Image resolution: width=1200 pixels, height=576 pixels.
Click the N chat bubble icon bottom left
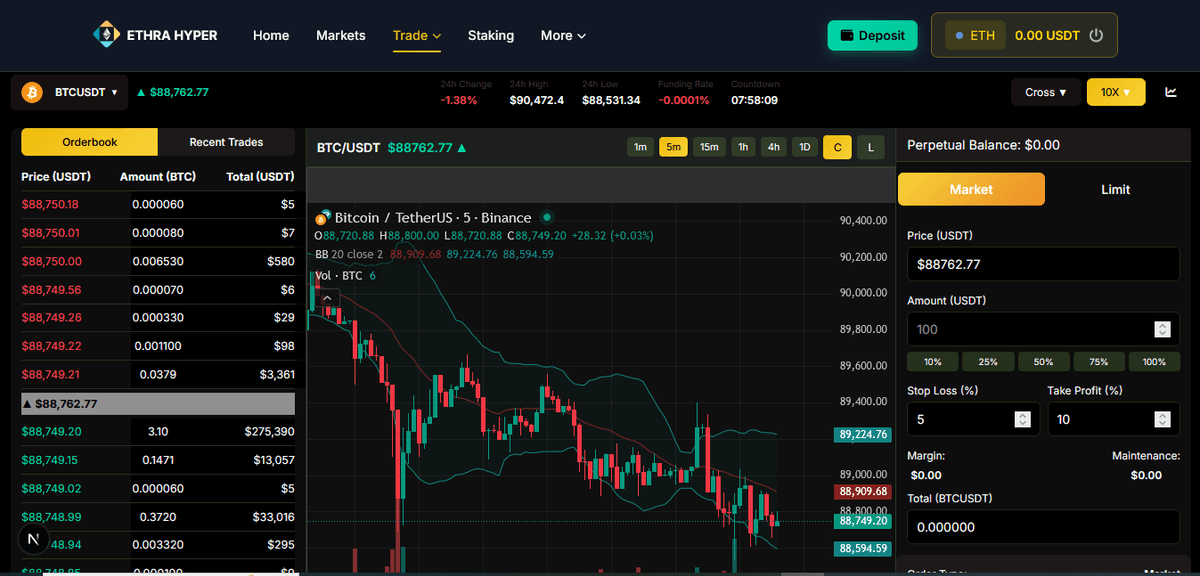[33, 539]
